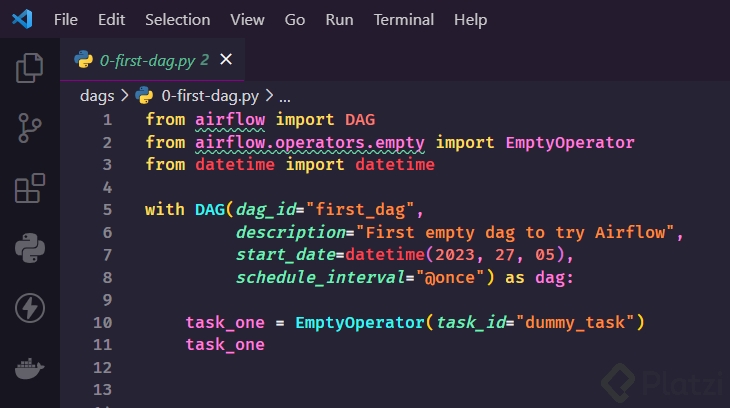Open the File menu
730x408 pixels.
66,20
